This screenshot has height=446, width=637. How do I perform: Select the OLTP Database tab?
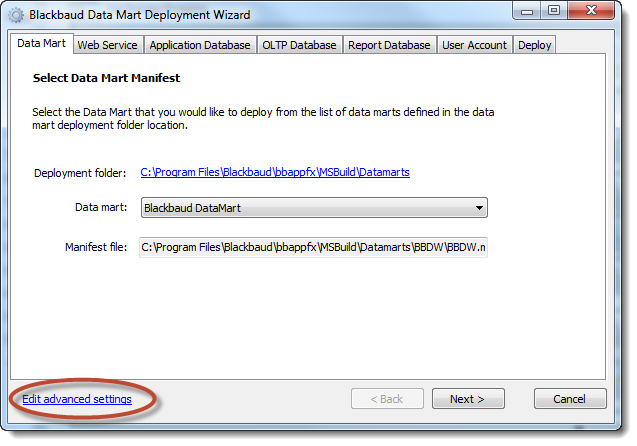pos(299,45)
